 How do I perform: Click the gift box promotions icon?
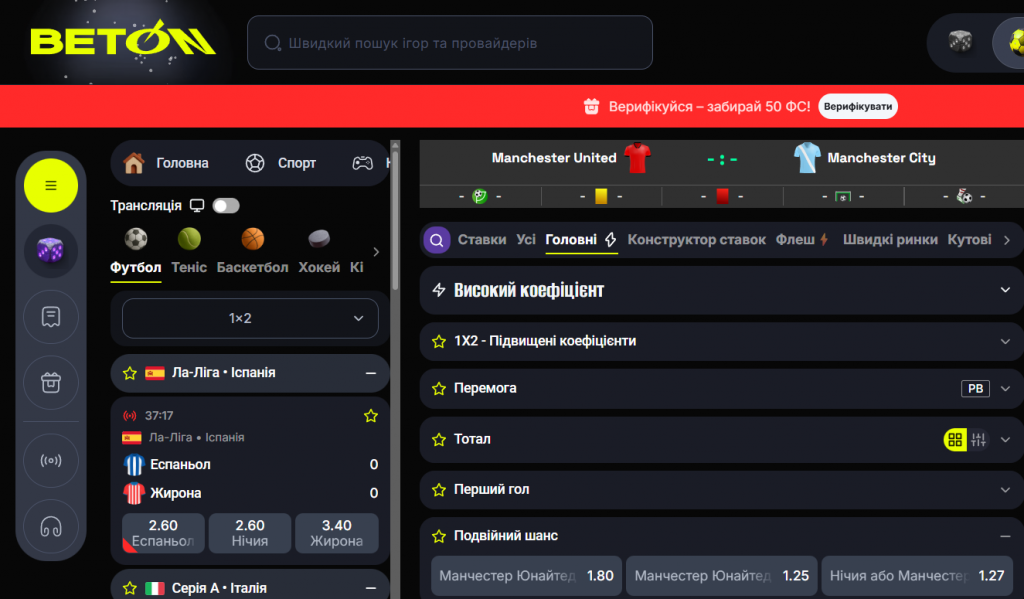51,383
